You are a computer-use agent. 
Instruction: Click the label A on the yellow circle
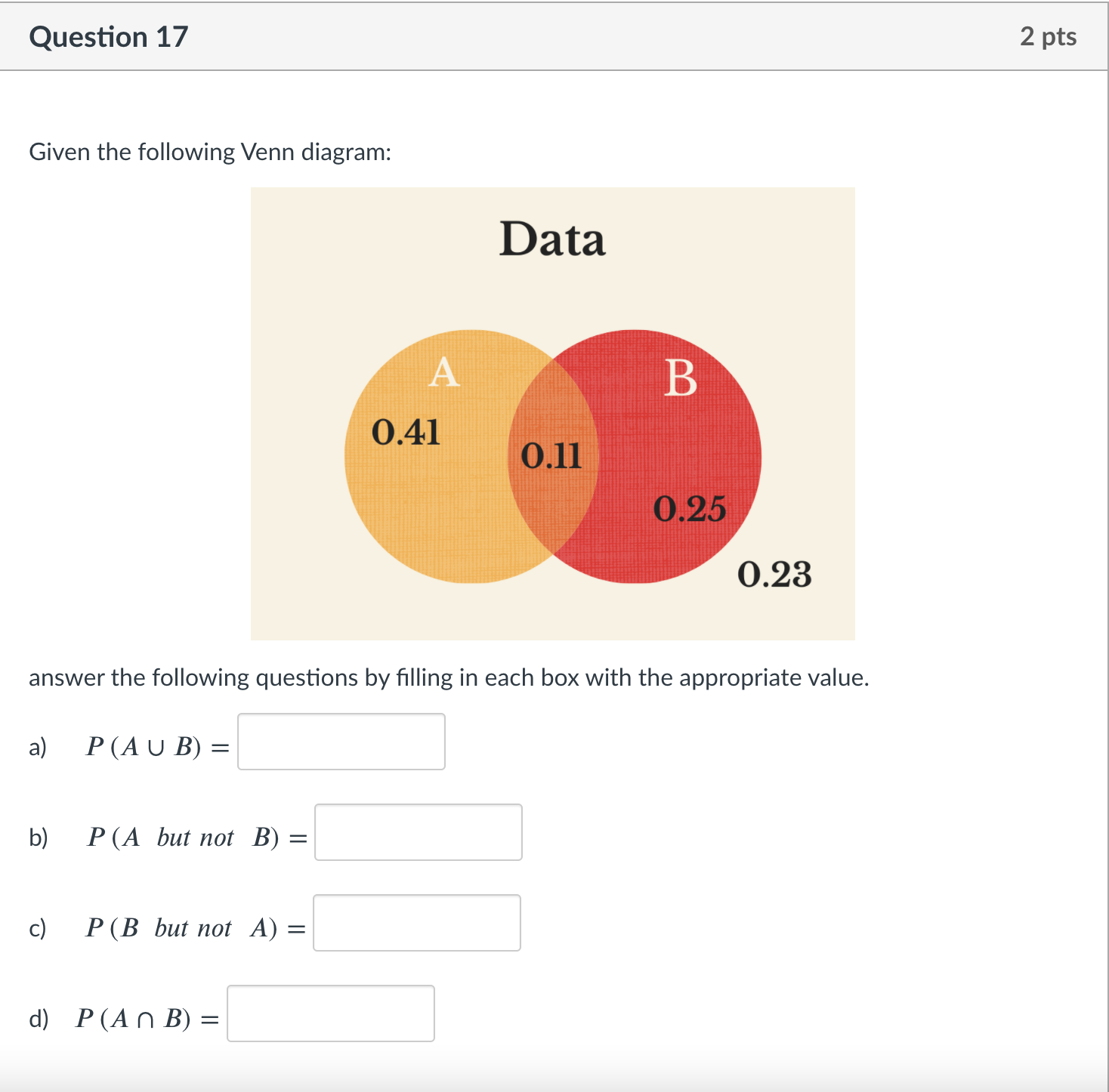pos(444,375)
